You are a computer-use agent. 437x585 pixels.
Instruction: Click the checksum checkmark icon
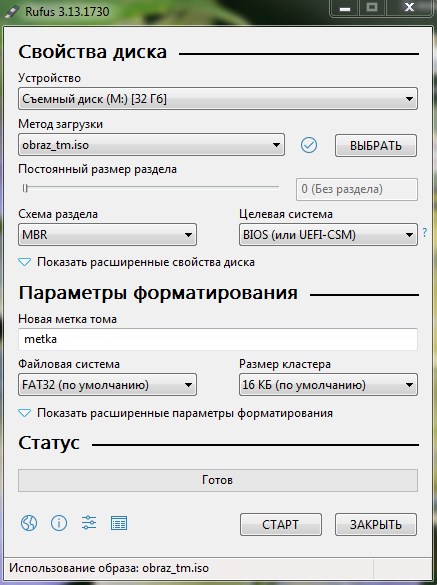pyautogui.click(x=309, y=145)
